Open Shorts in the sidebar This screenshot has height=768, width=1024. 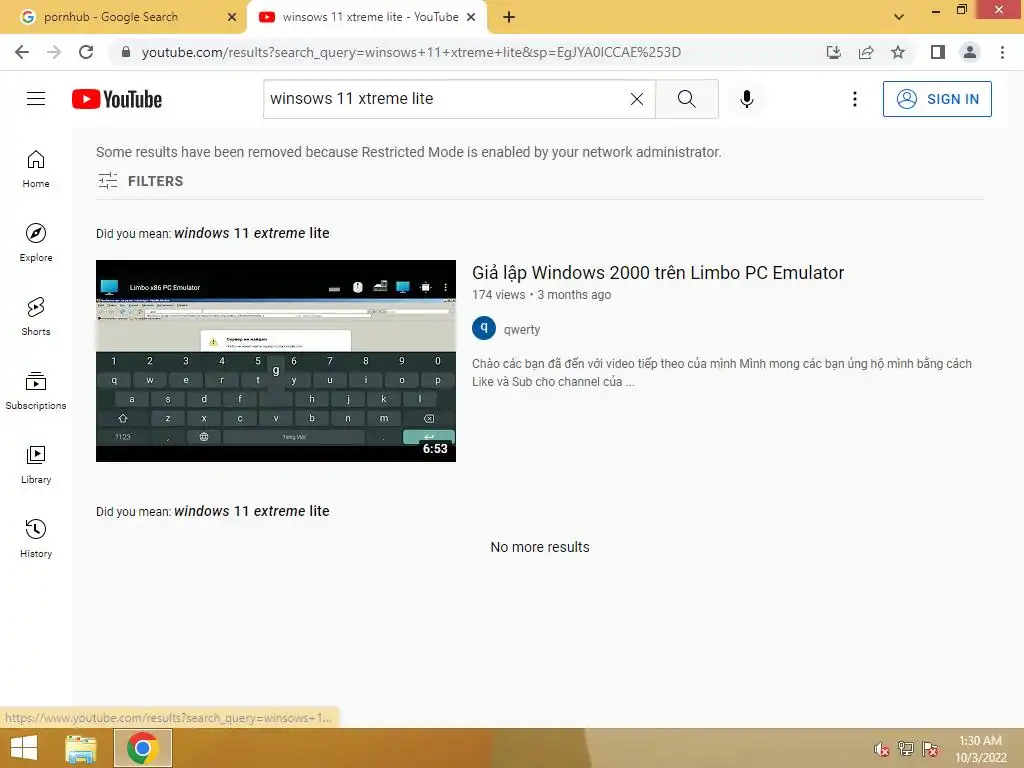[x=36, y=317]
